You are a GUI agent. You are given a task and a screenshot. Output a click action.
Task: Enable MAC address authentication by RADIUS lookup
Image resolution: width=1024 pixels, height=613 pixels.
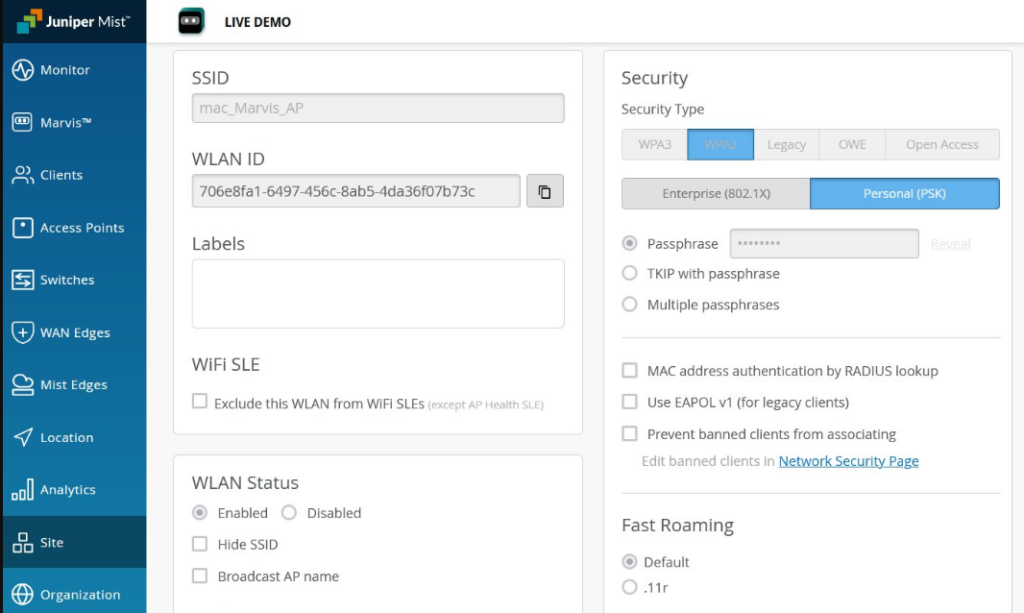tap(630, 371)
